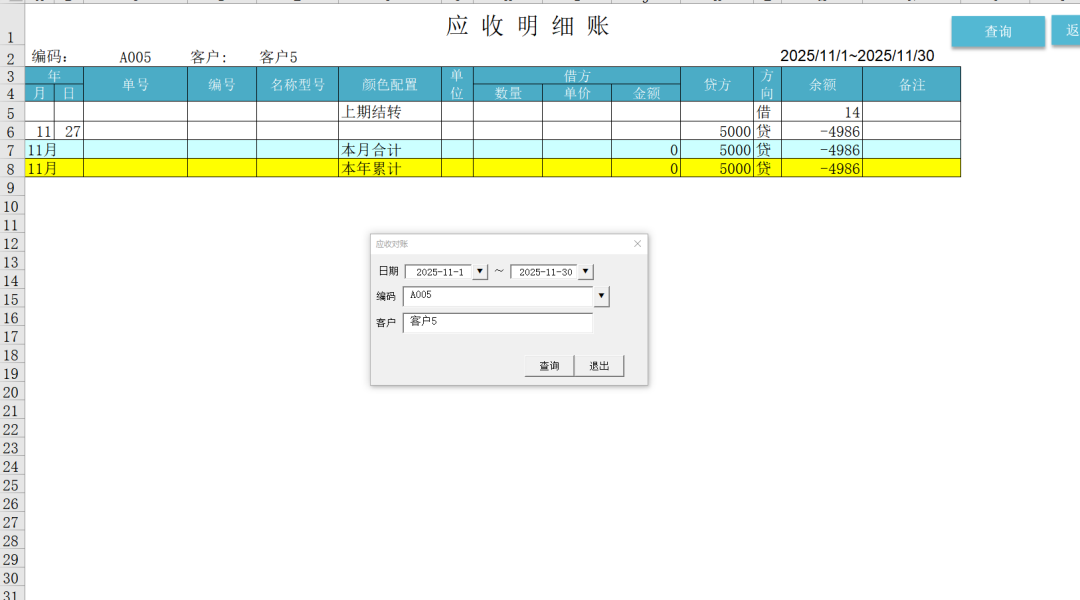Click the partially visible blue button at top right

pyautogui.click(x=1066, y=31)
